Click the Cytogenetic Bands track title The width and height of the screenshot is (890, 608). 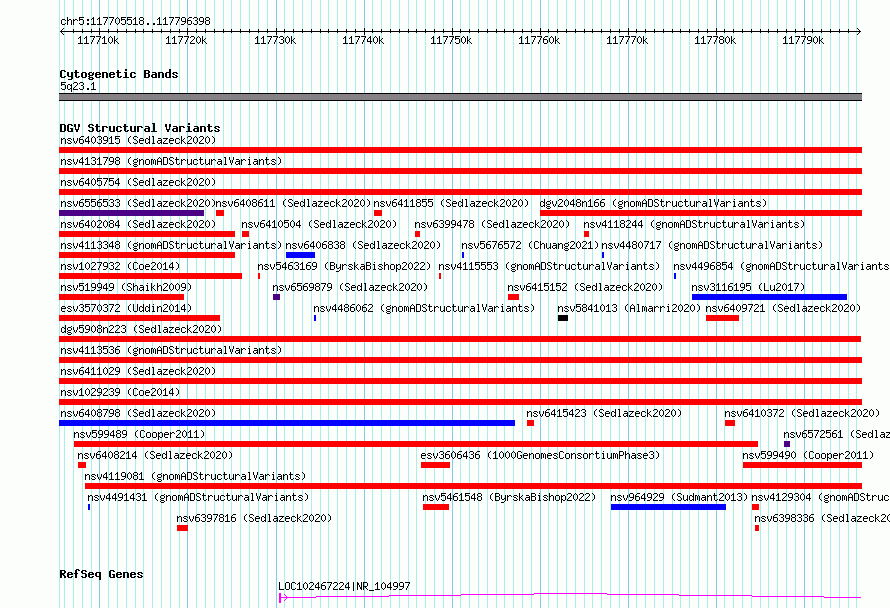pos(119,74)
